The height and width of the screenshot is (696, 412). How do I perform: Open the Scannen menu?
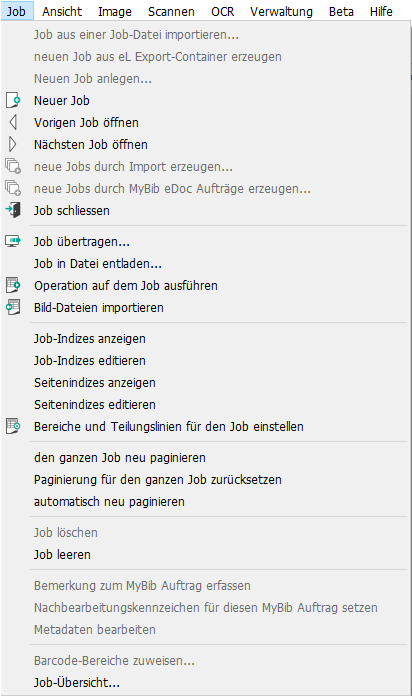point(171,11)
